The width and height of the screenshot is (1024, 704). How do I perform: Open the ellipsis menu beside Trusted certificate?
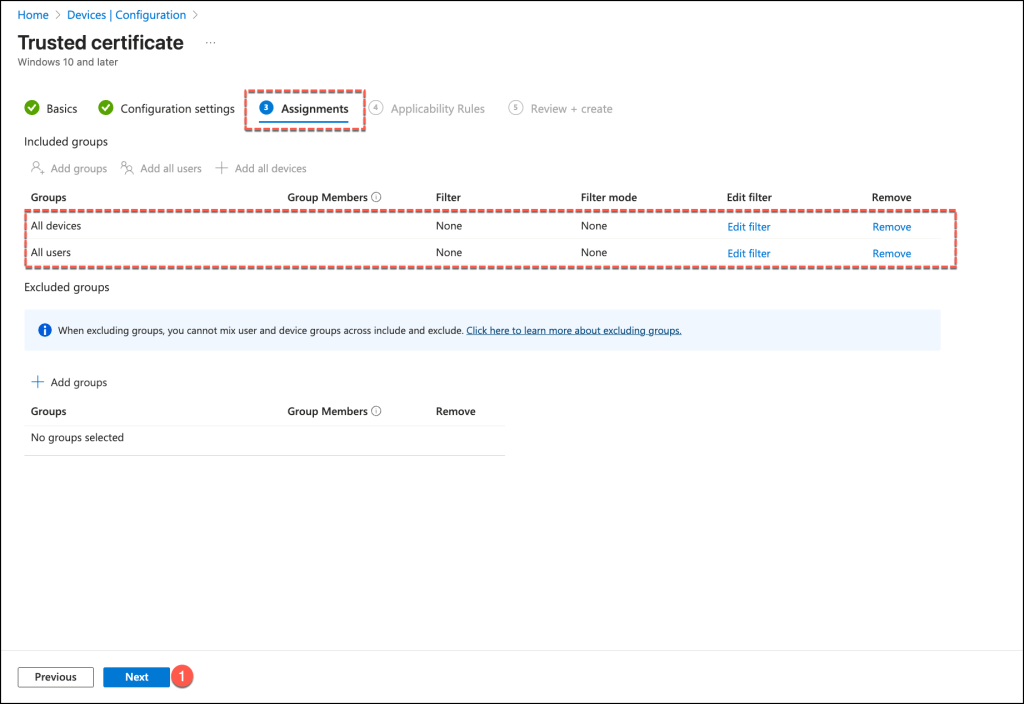[210, 43]
